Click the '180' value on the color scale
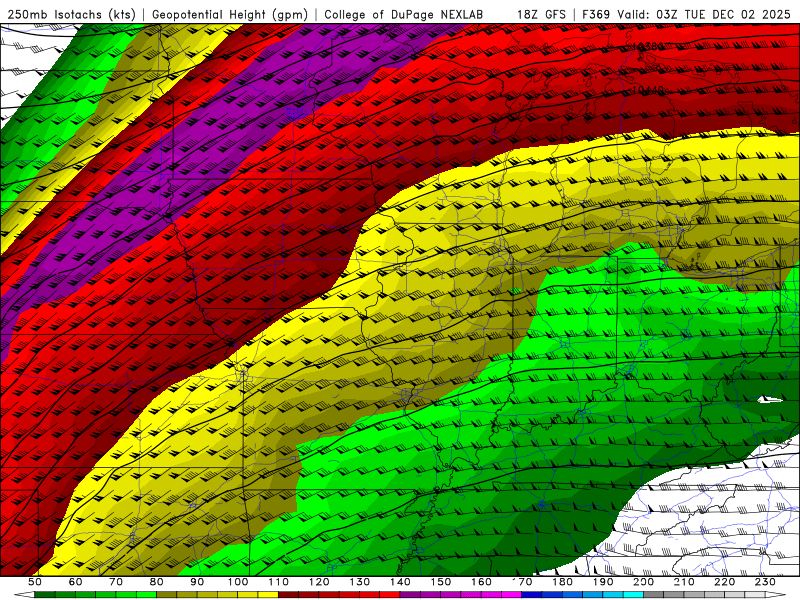This screenshot has width=800, height=600. (x=563, y=582)
